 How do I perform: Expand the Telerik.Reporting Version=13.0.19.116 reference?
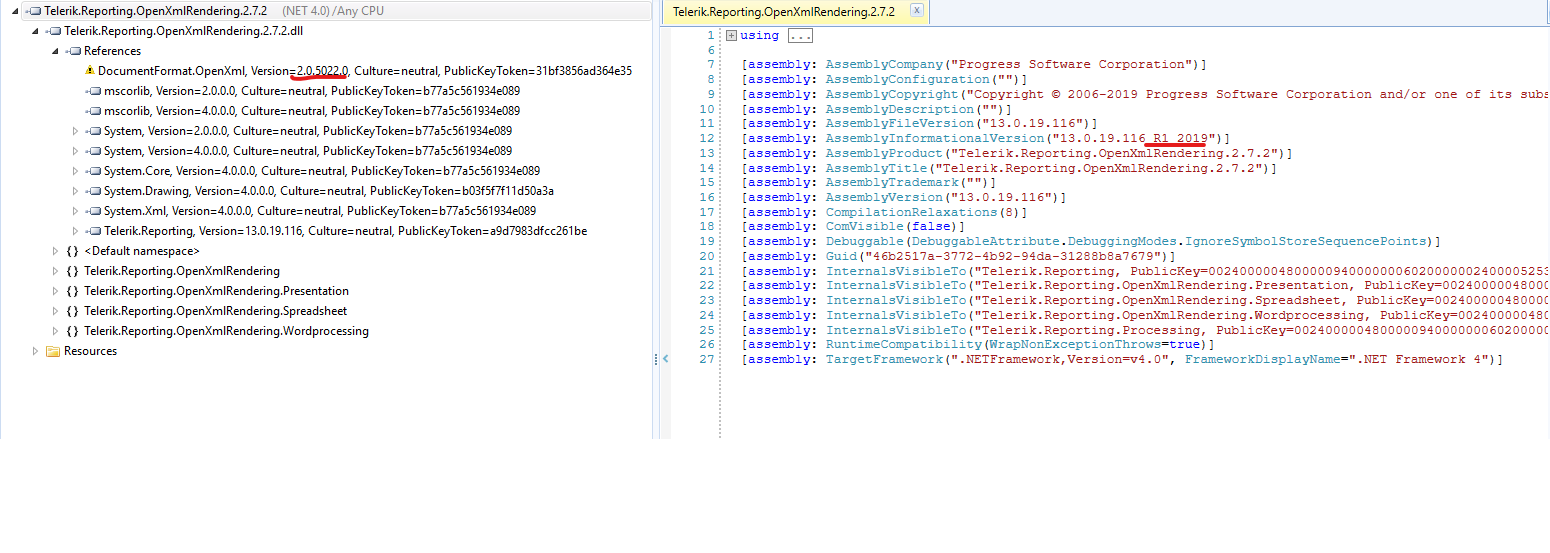tap(75, 231)
